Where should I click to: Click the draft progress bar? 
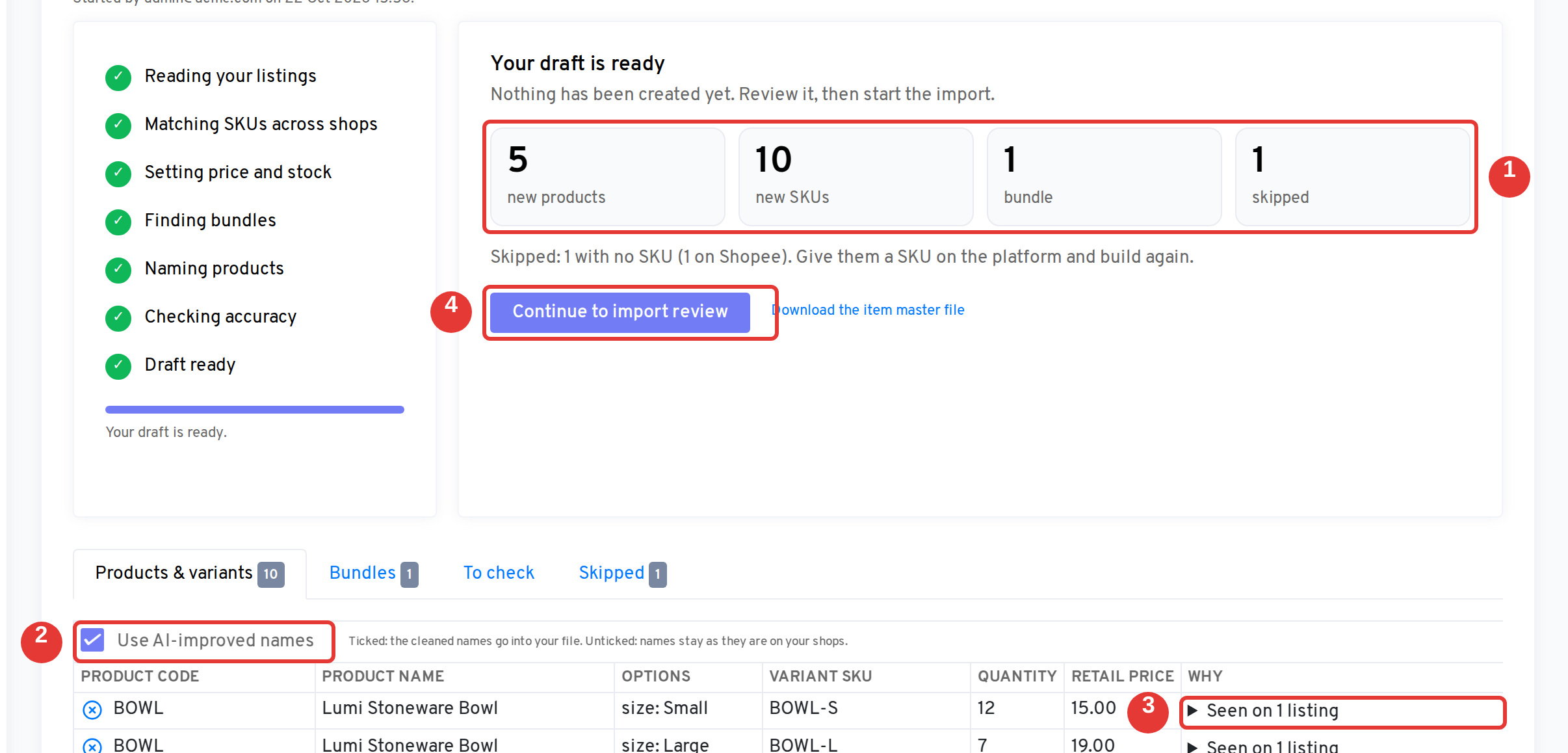pyautogui.click(x=255, y=410)
